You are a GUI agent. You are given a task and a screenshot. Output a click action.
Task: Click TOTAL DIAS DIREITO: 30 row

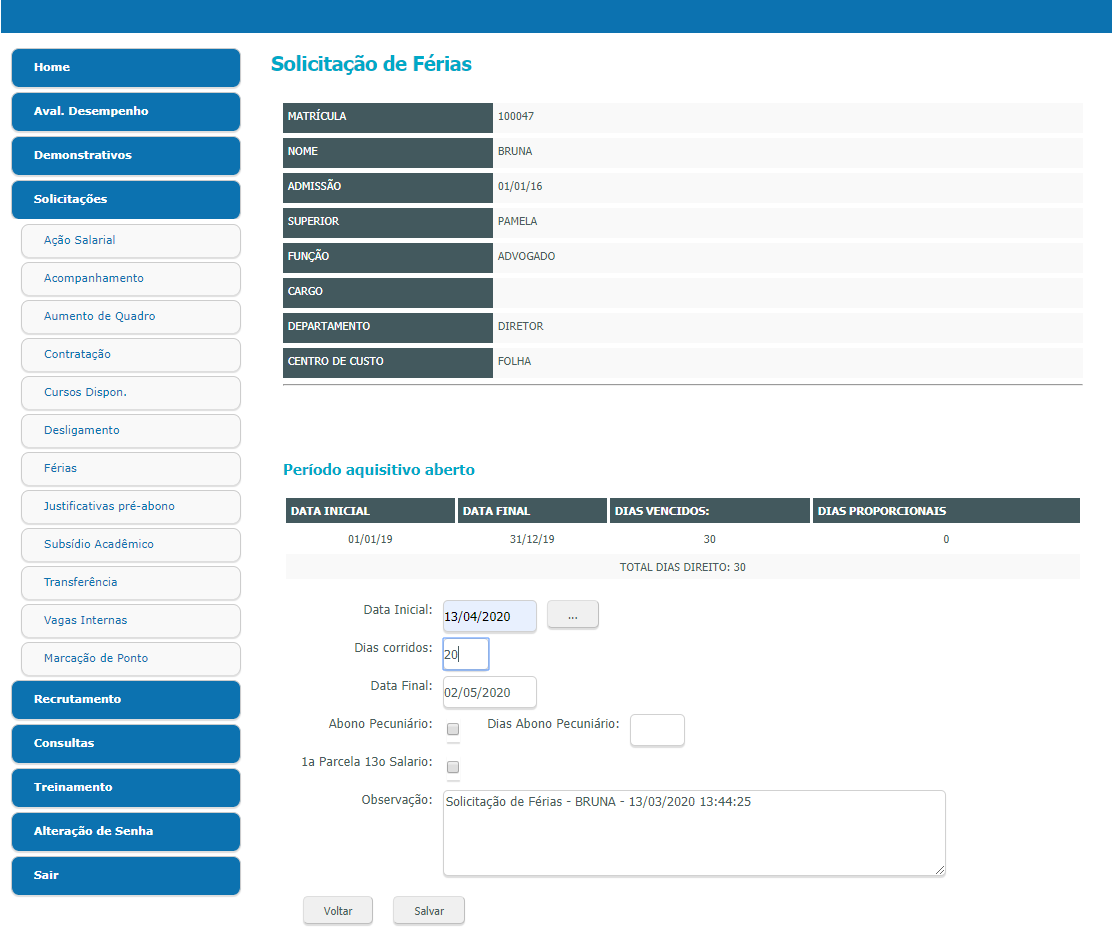pyautogui.click(x=682, y=567)
